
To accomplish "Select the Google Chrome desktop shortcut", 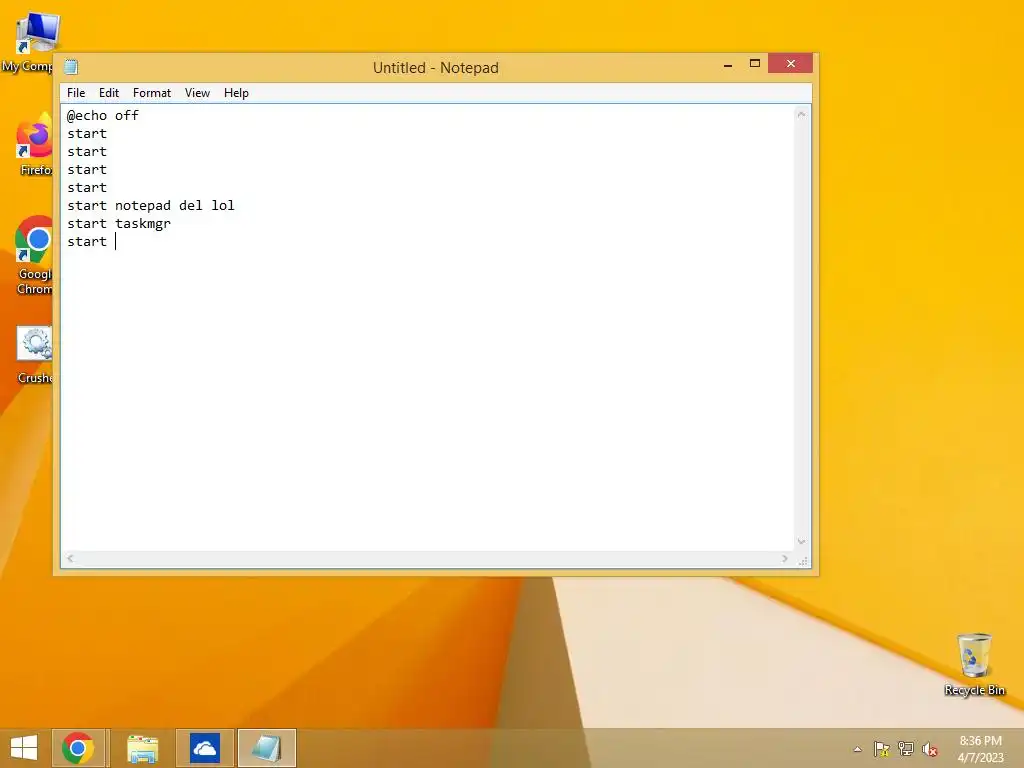I will [33, 255].
